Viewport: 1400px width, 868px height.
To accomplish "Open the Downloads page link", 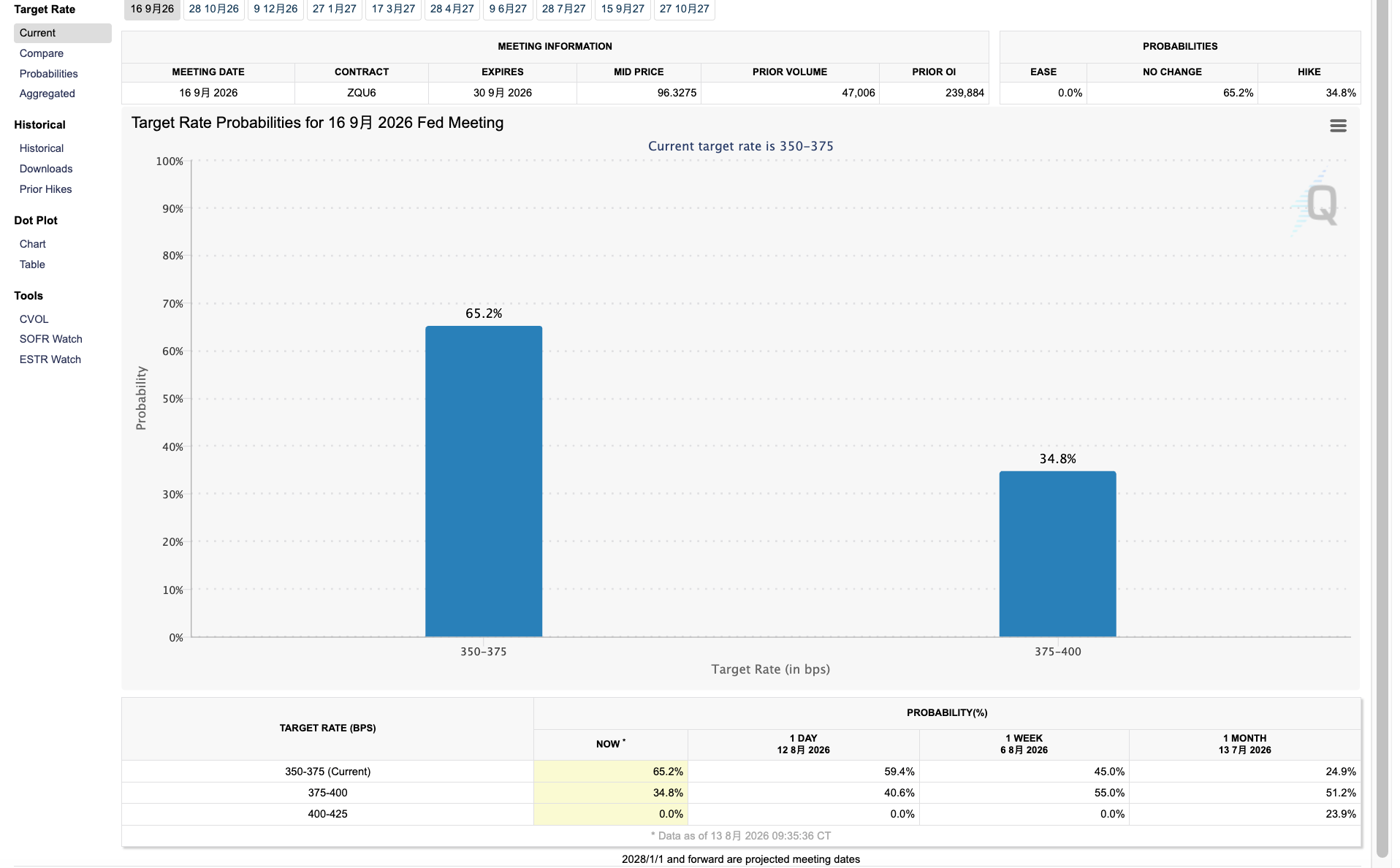I will pos(46,169).
